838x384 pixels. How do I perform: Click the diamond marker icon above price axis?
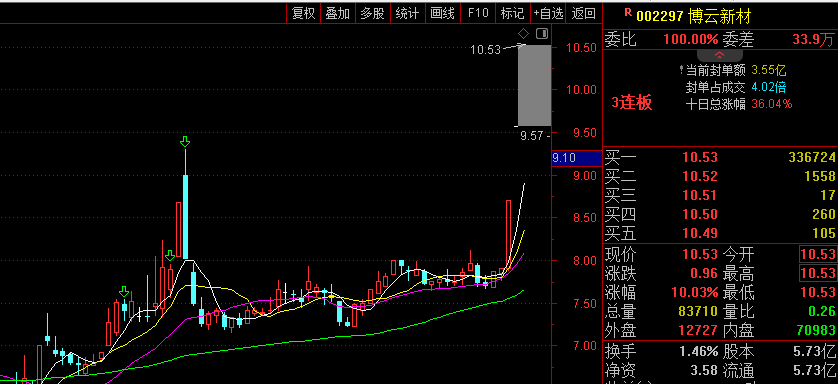[x=524, y=34]
